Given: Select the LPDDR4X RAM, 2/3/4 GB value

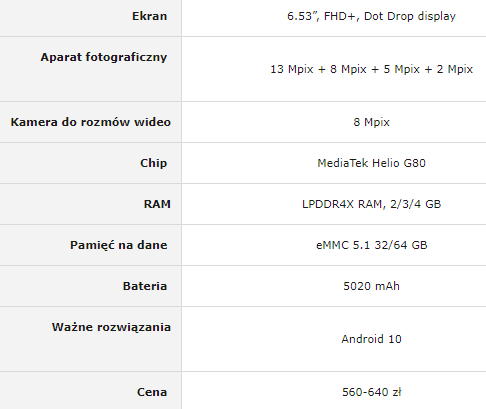Looking at the screenshot, I should 371,204.
